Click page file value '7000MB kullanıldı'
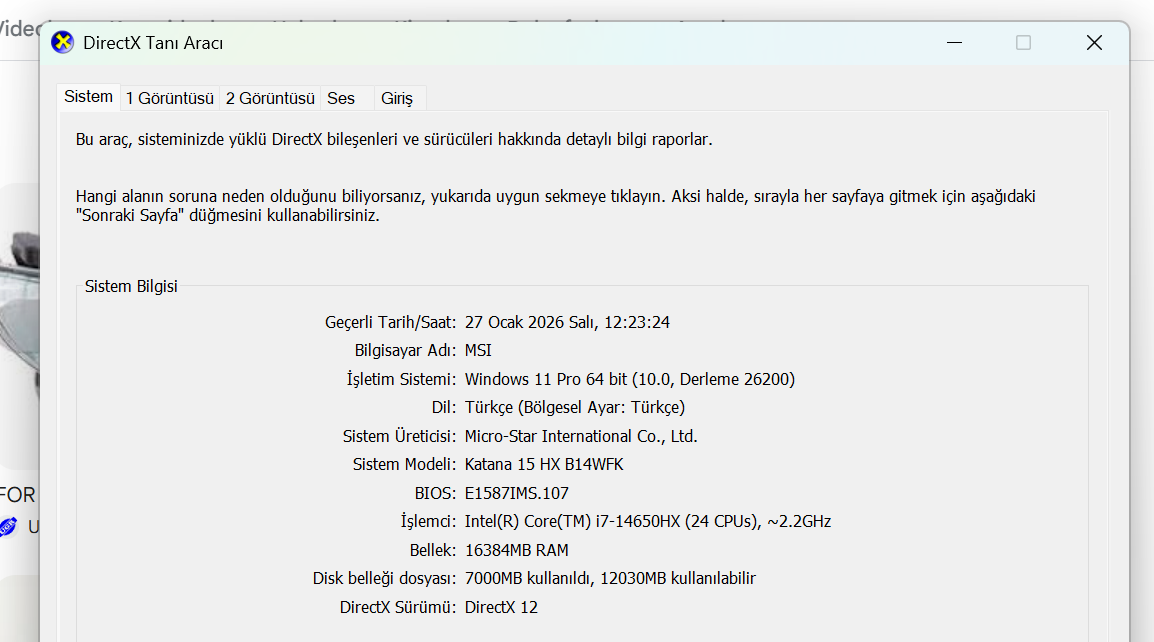 (x=529, y=579)
